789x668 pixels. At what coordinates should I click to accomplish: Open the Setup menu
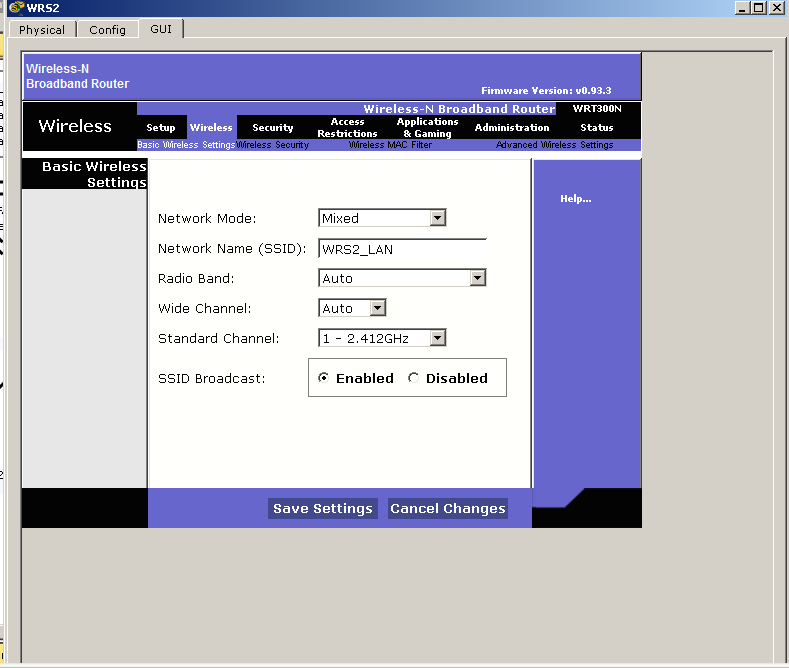[161, 128]
